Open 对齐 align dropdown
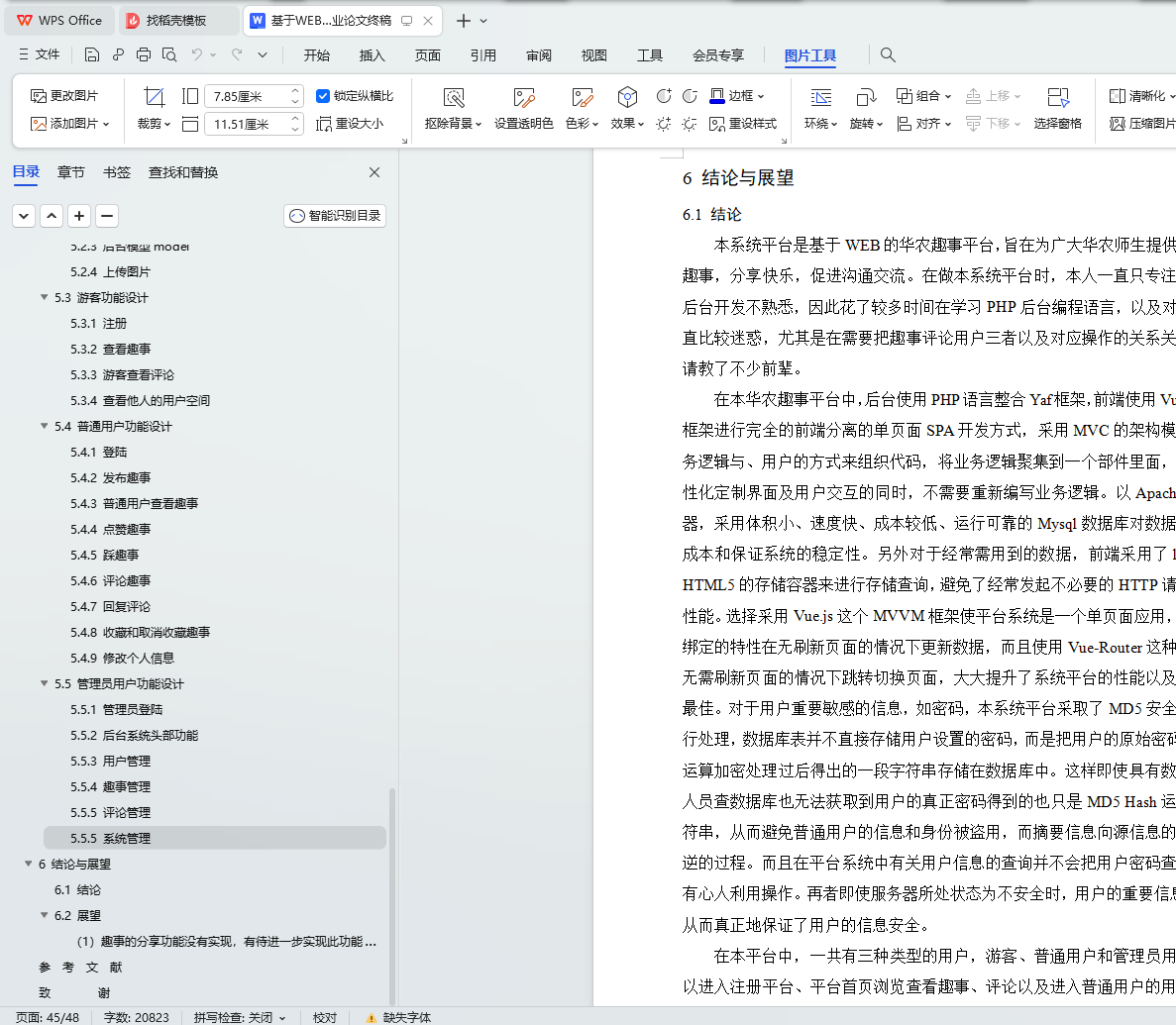The width and height of the screenshot is (1176, 1025). point(924,124)
